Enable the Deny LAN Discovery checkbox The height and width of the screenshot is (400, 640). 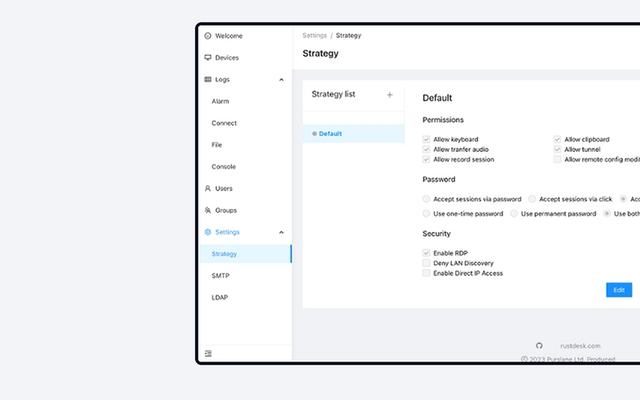427,263
